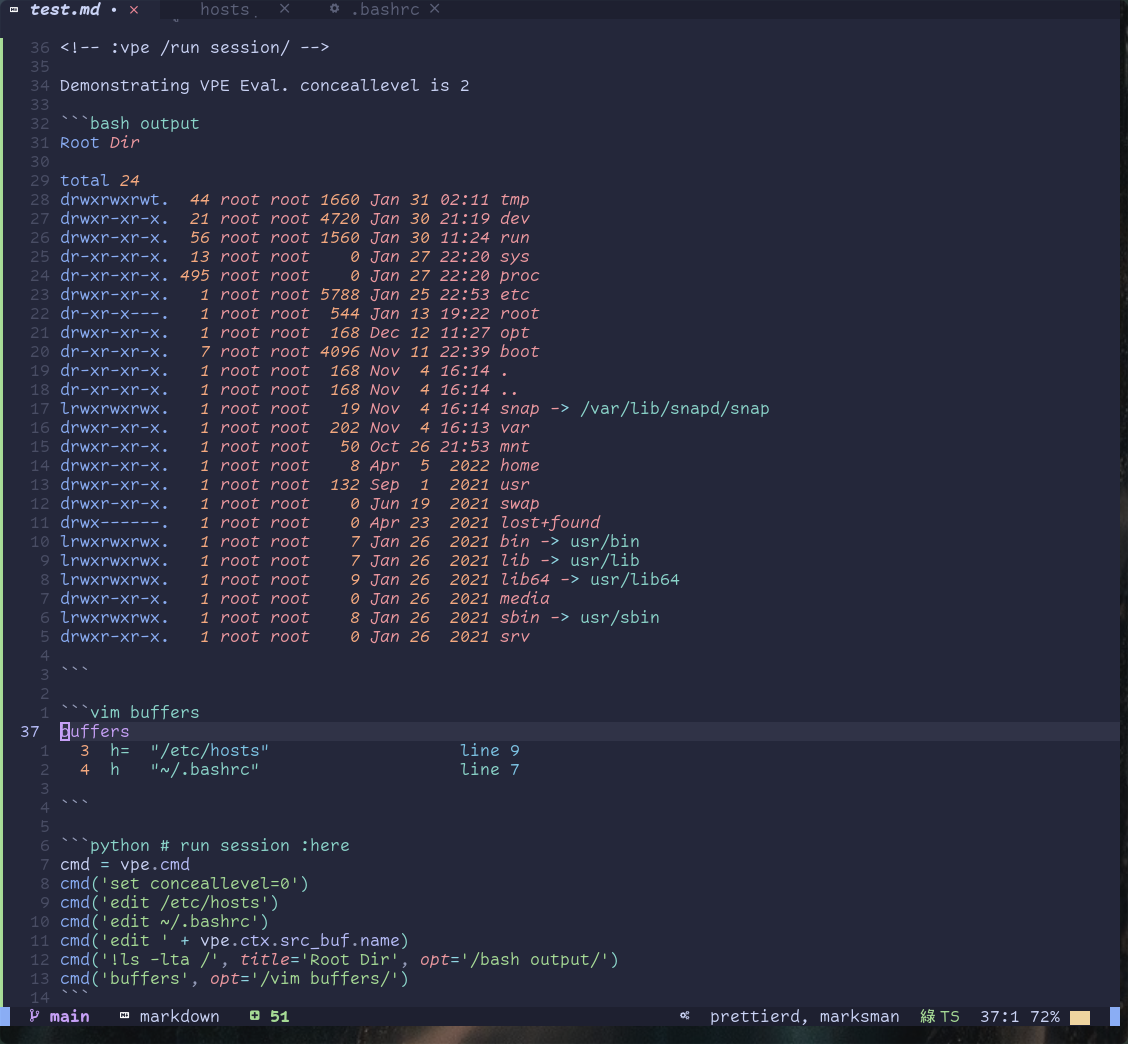
Task: Click the cmd('!ls -lta /') line
Action: click(x=340, y=960)
